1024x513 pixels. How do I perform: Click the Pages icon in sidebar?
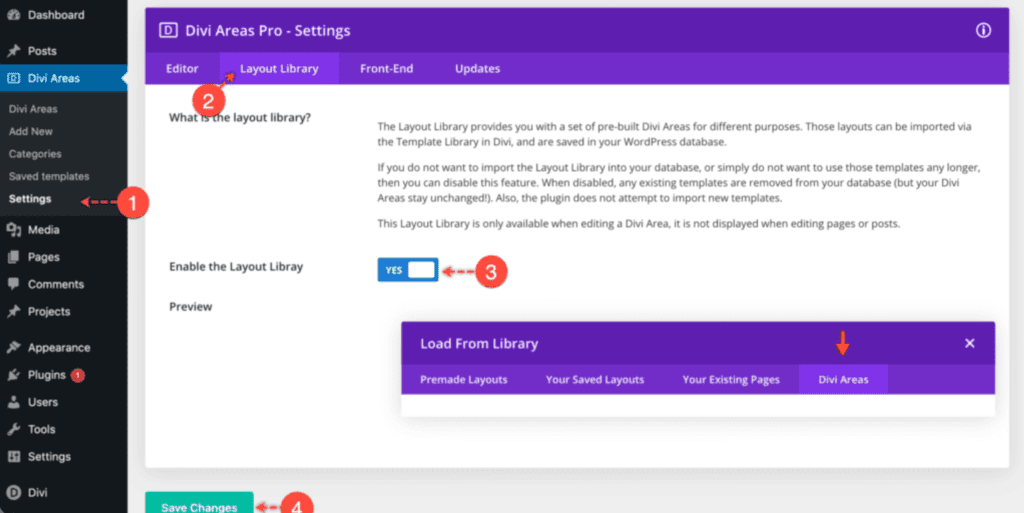[x=14, y=257]
